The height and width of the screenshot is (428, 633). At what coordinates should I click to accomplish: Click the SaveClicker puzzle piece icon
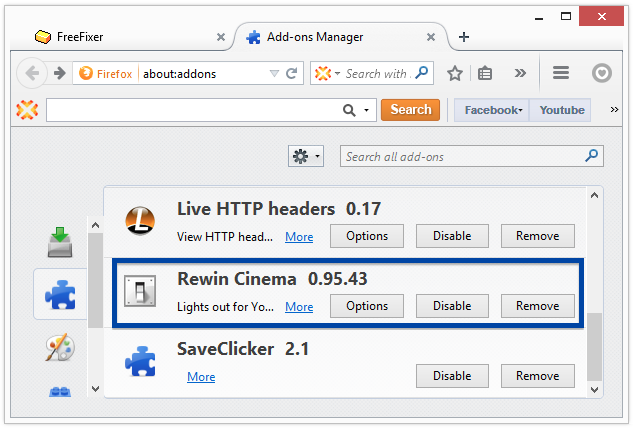(x=140, y=361)
